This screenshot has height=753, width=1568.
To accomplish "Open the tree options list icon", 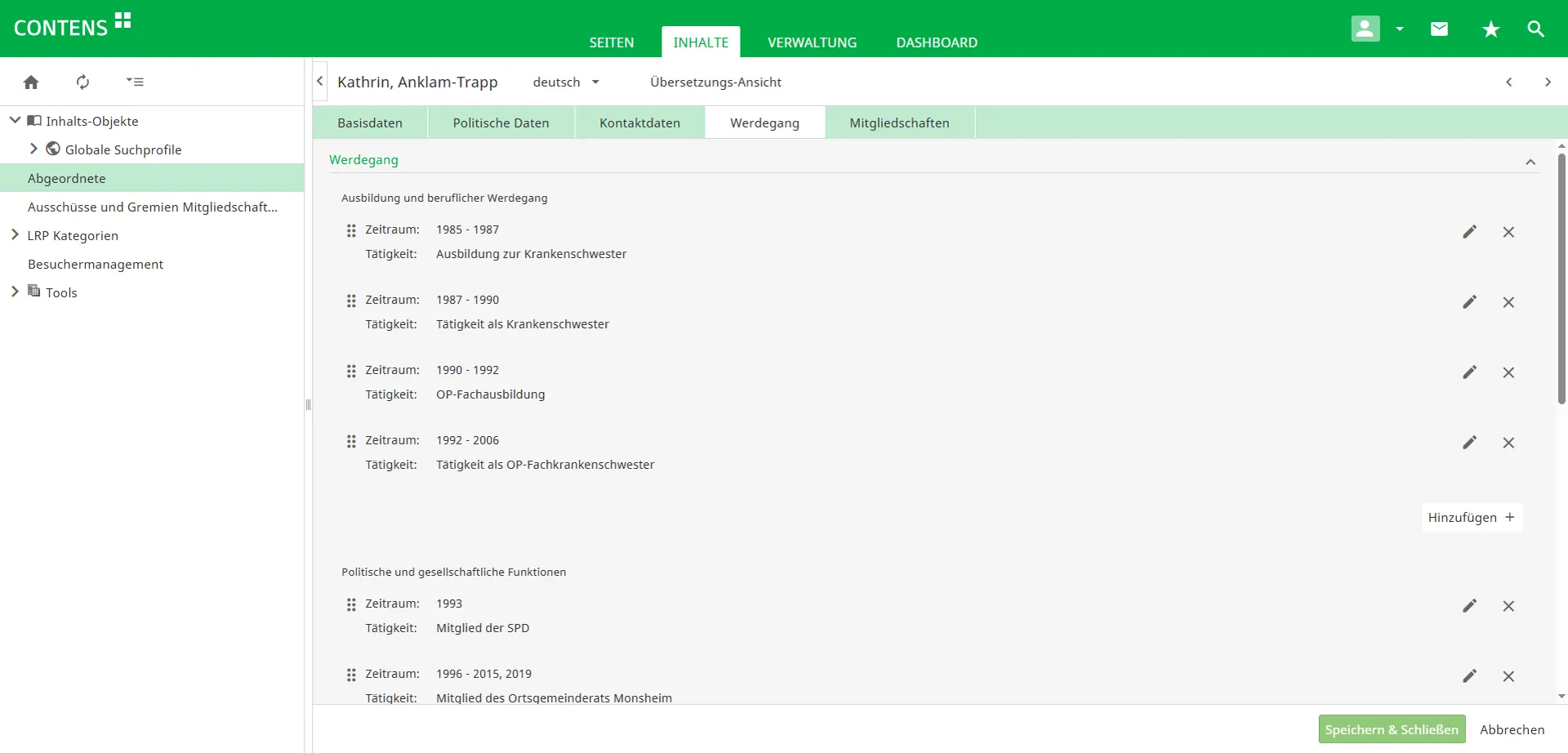I will (x=135, y=82).
